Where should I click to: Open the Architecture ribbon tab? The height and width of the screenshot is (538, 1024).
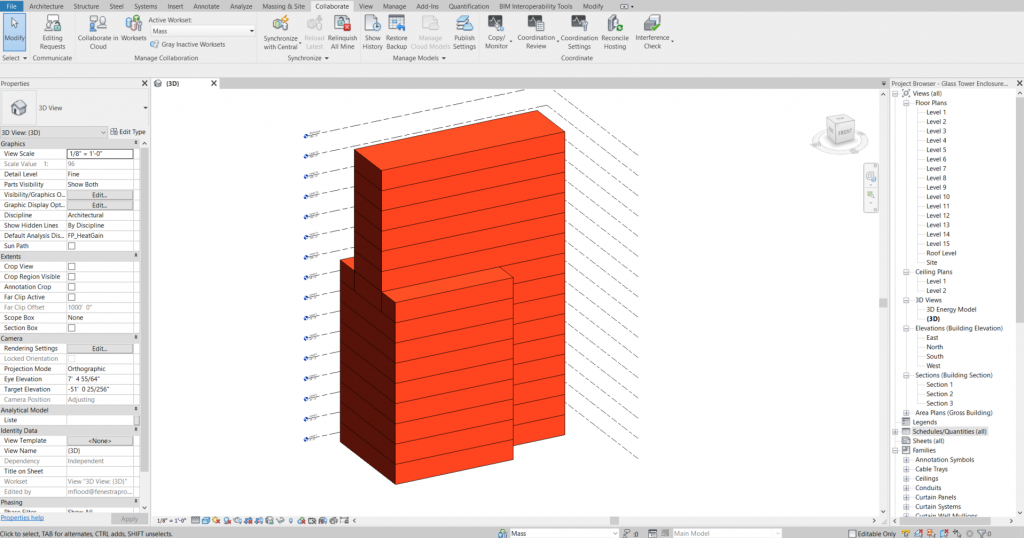pyautogui.click(x=46, y=6)
